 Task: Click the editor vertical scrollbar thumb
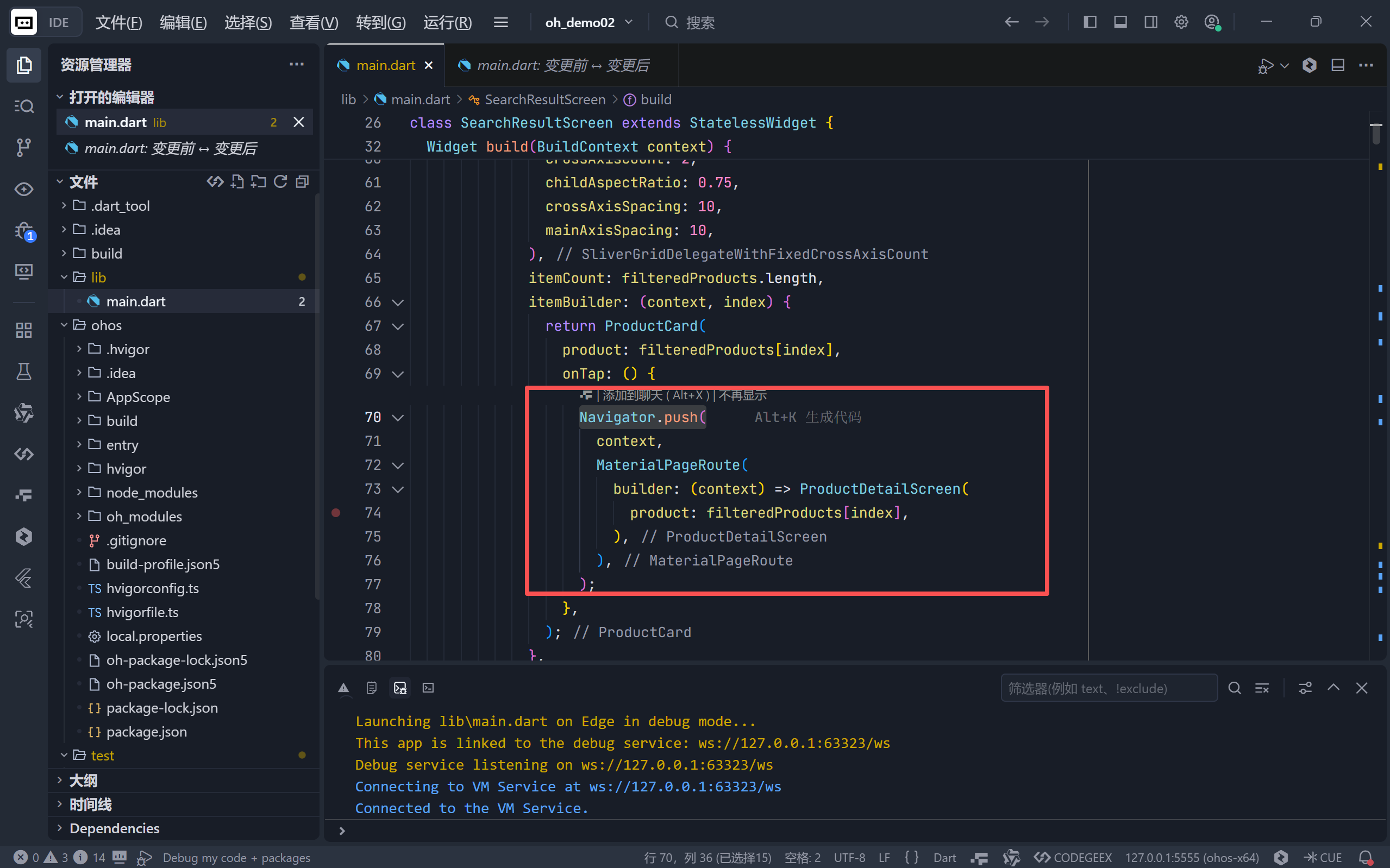1376,133
